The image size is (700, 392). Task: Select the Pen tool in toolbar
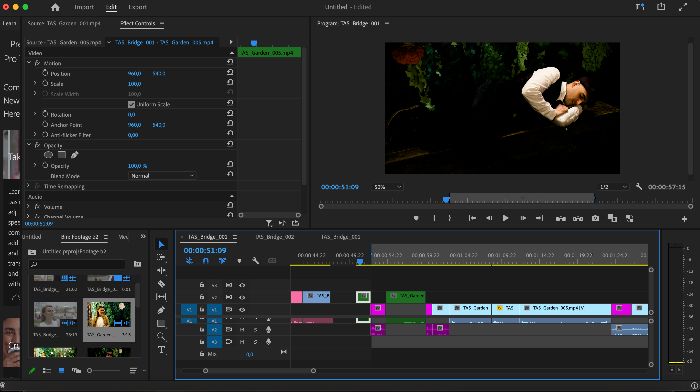161,310
